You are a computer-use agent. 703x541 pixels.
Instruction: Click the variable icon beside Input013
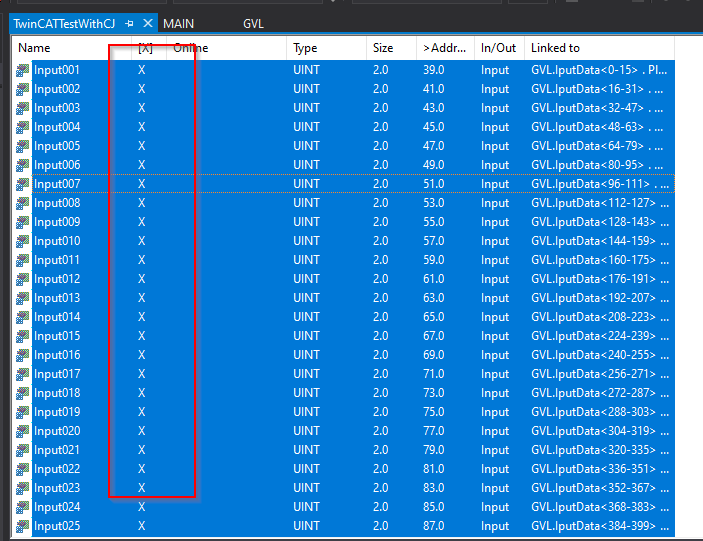coord(22,298)
